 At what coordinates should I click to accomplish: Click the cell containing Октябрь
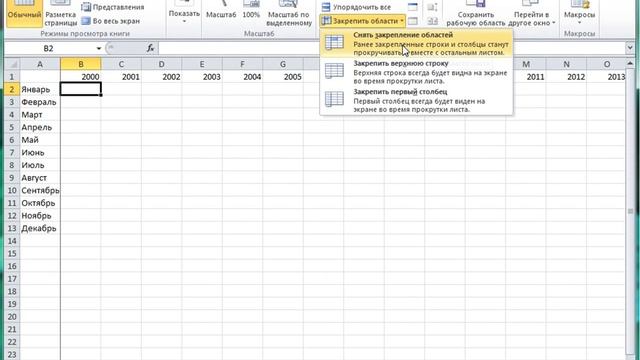[x=40, y=203]
